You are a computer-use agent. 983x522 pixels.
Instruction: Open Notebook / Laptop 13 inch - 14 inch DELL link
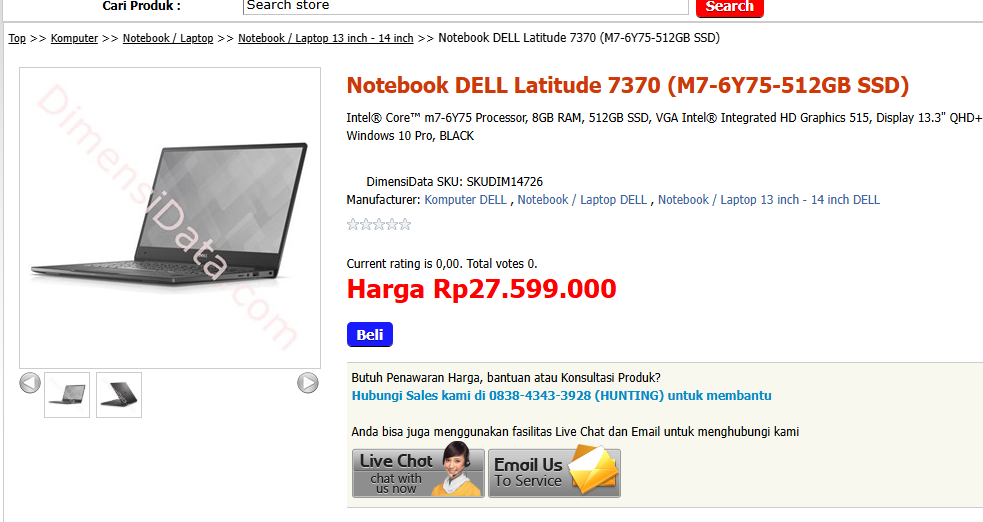769,200
